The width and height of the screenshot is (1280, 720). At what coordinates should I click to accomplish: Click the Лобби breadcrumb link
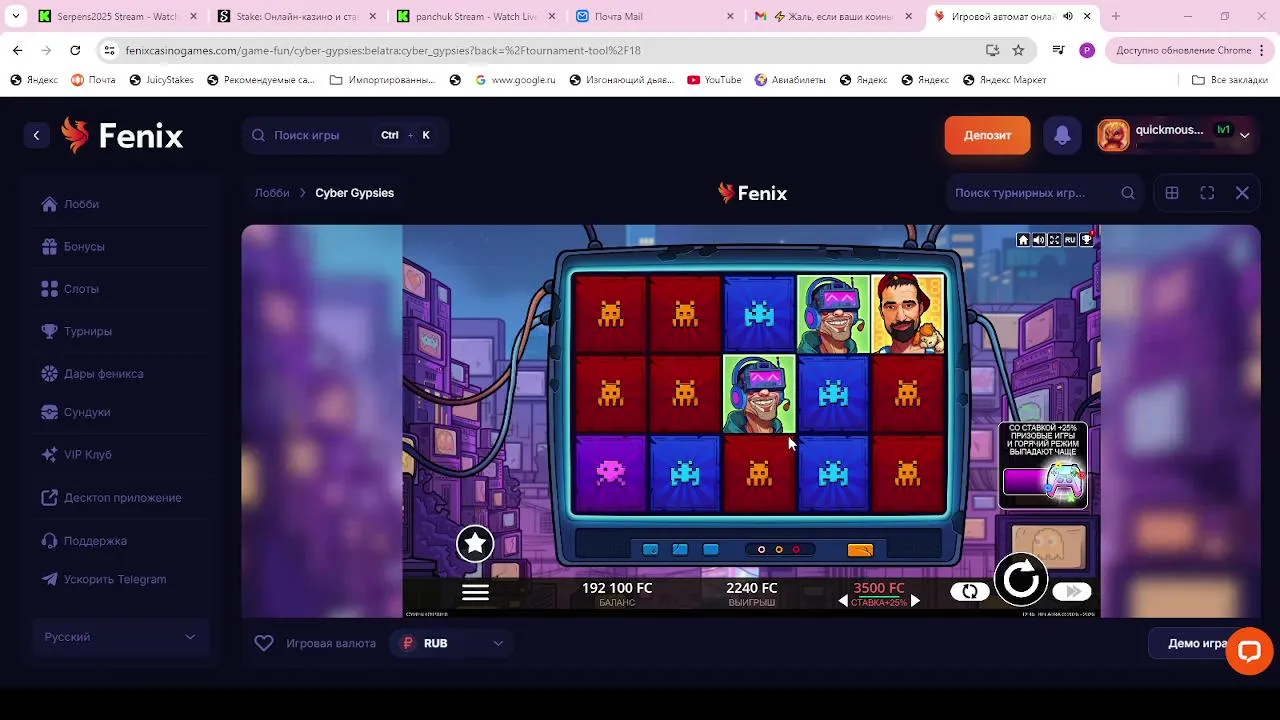[x=272, y=193]
